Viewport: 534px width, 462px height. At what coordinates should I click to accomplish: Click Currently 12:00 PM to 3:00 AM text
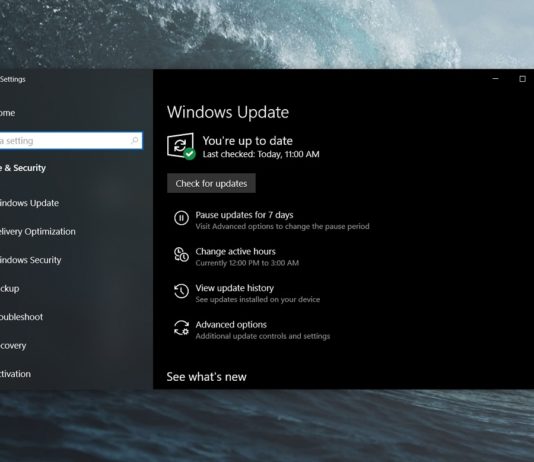pyautogui.click(x=247, y=263)
